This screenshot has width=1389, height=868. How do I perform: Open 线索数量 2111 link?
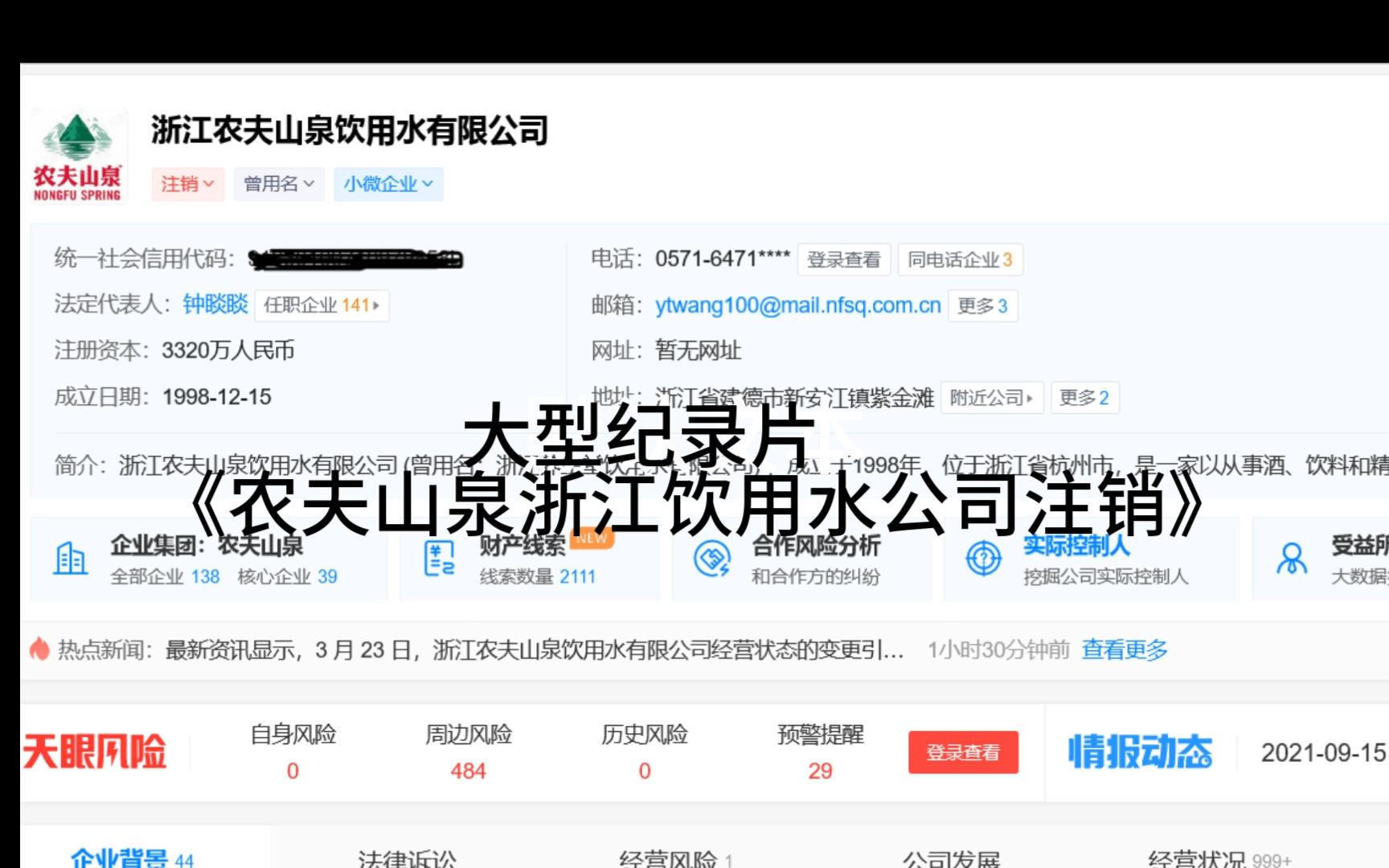538,576
